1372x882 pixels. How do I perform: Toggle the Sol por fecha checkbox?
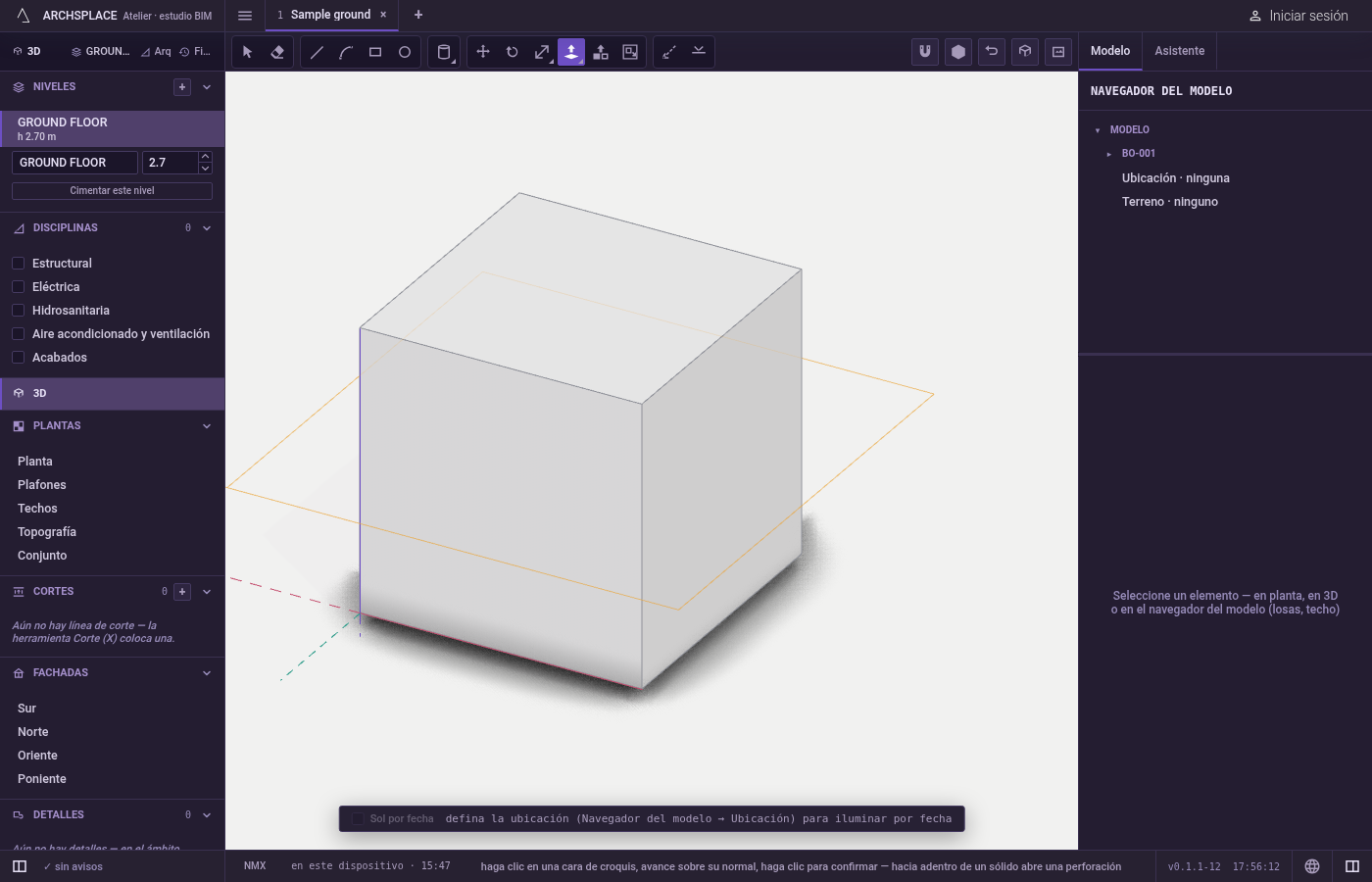pyautogui.click(x=358, y=819)
